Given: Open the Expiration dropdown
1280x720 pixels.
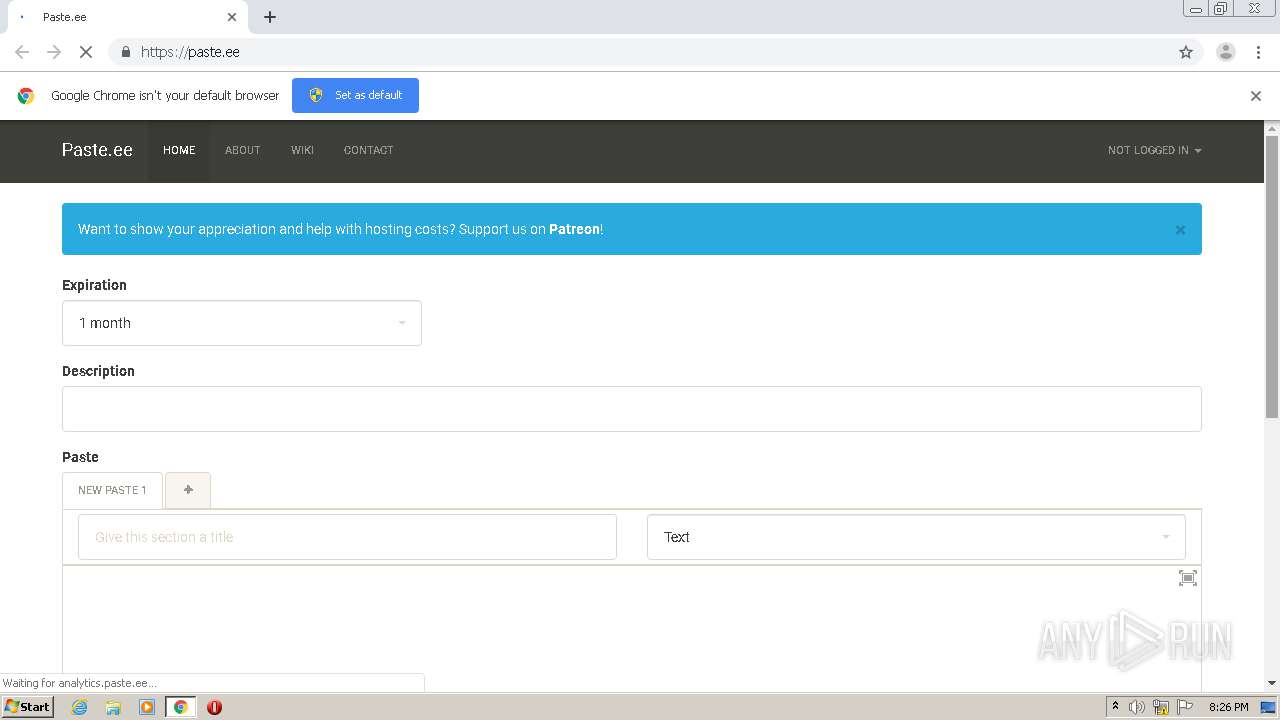Looking at the screenshot, I should [242, 323].
